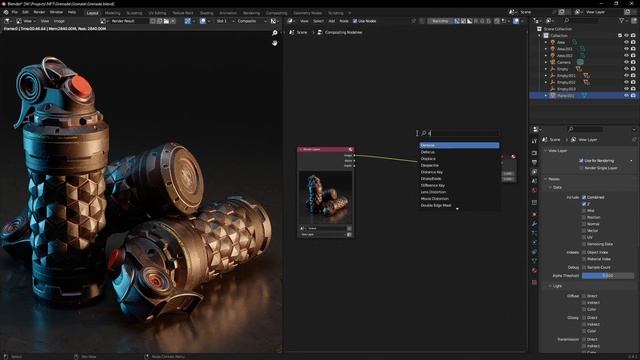Image resolution: width=640 pixels, height=360 pixels.
Task: Open the World properties tab
Action: pos(534,190)
